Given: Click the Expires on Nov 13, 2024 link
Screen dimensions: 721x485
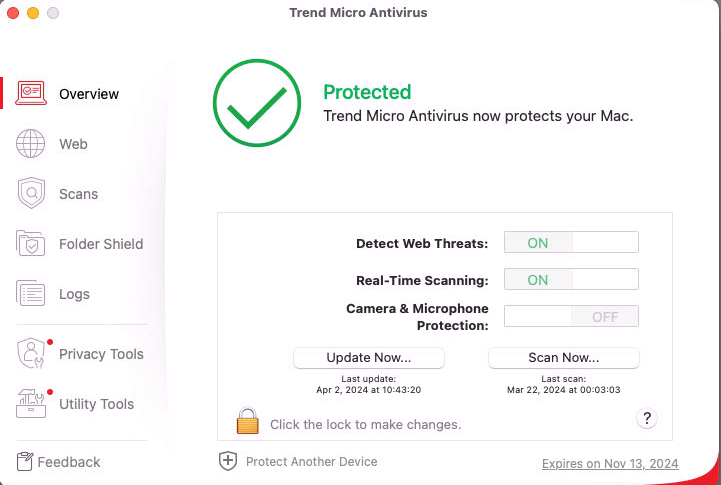Looking at the screenshot, I should 610,463.
